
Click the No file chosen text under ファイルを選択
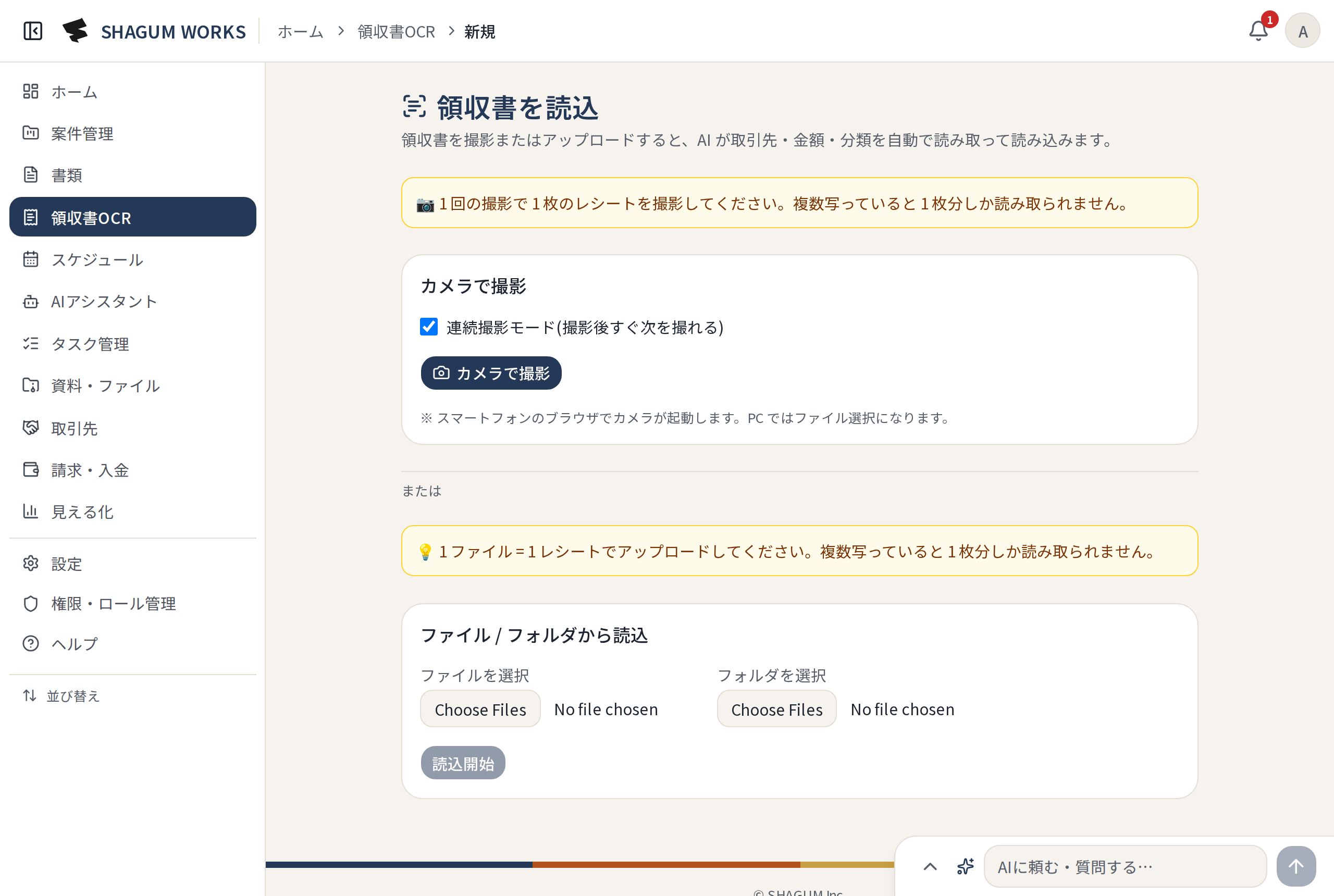coord(606,709)
